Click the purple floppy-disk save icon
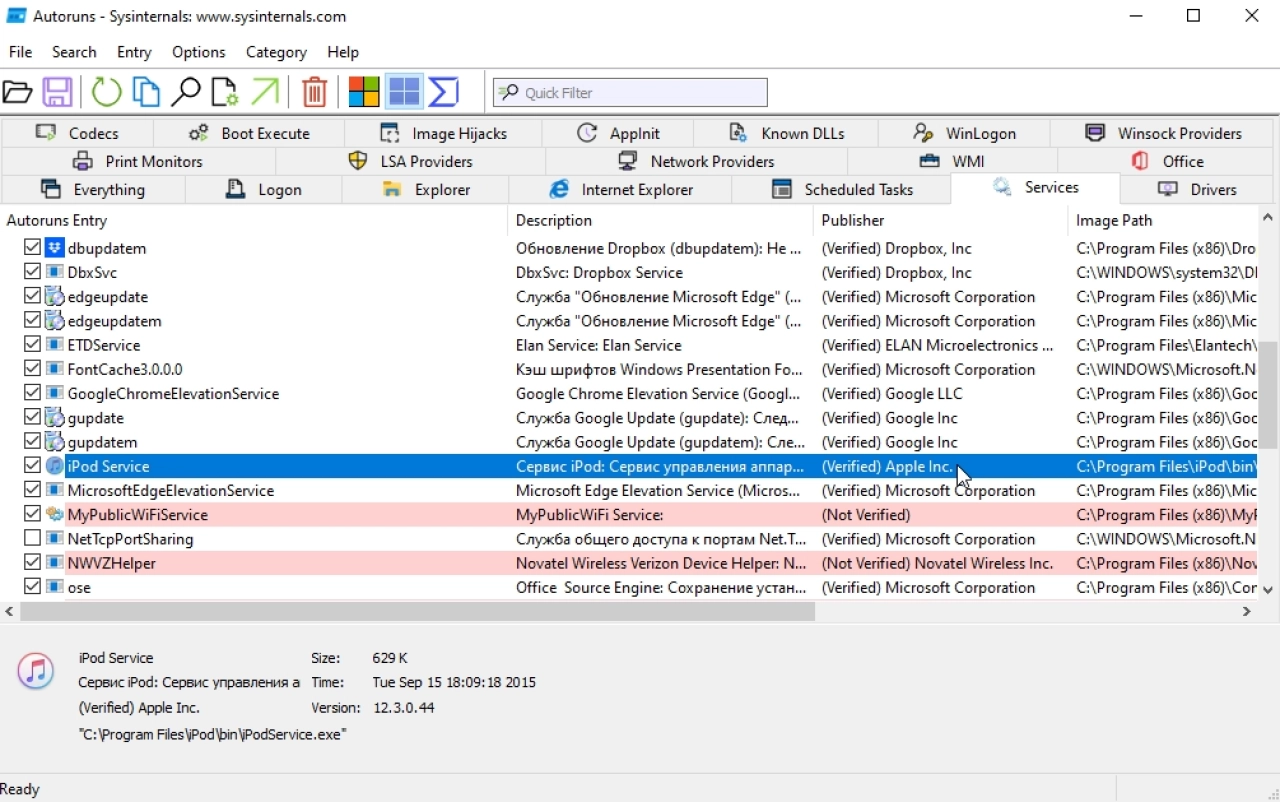Screen dimensions: 1280x802 point(56,92)
